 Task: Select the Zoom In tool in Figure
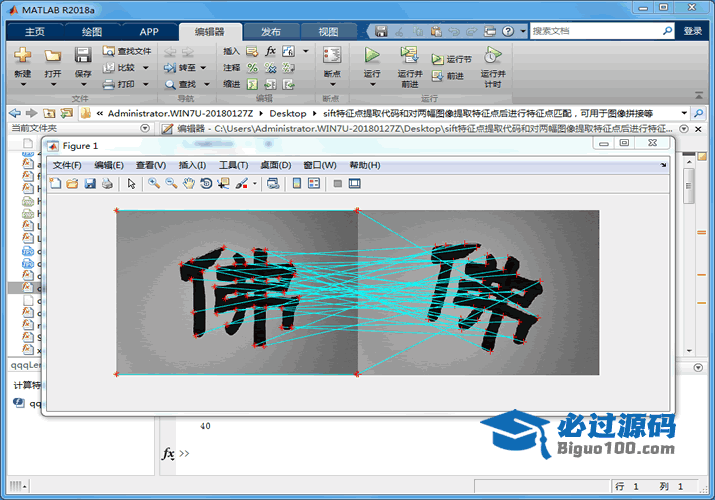coord(154,184)
